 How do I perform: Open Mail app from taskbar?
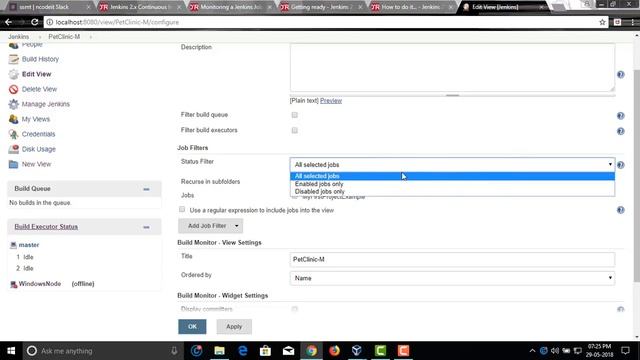[x=289, y=351]
